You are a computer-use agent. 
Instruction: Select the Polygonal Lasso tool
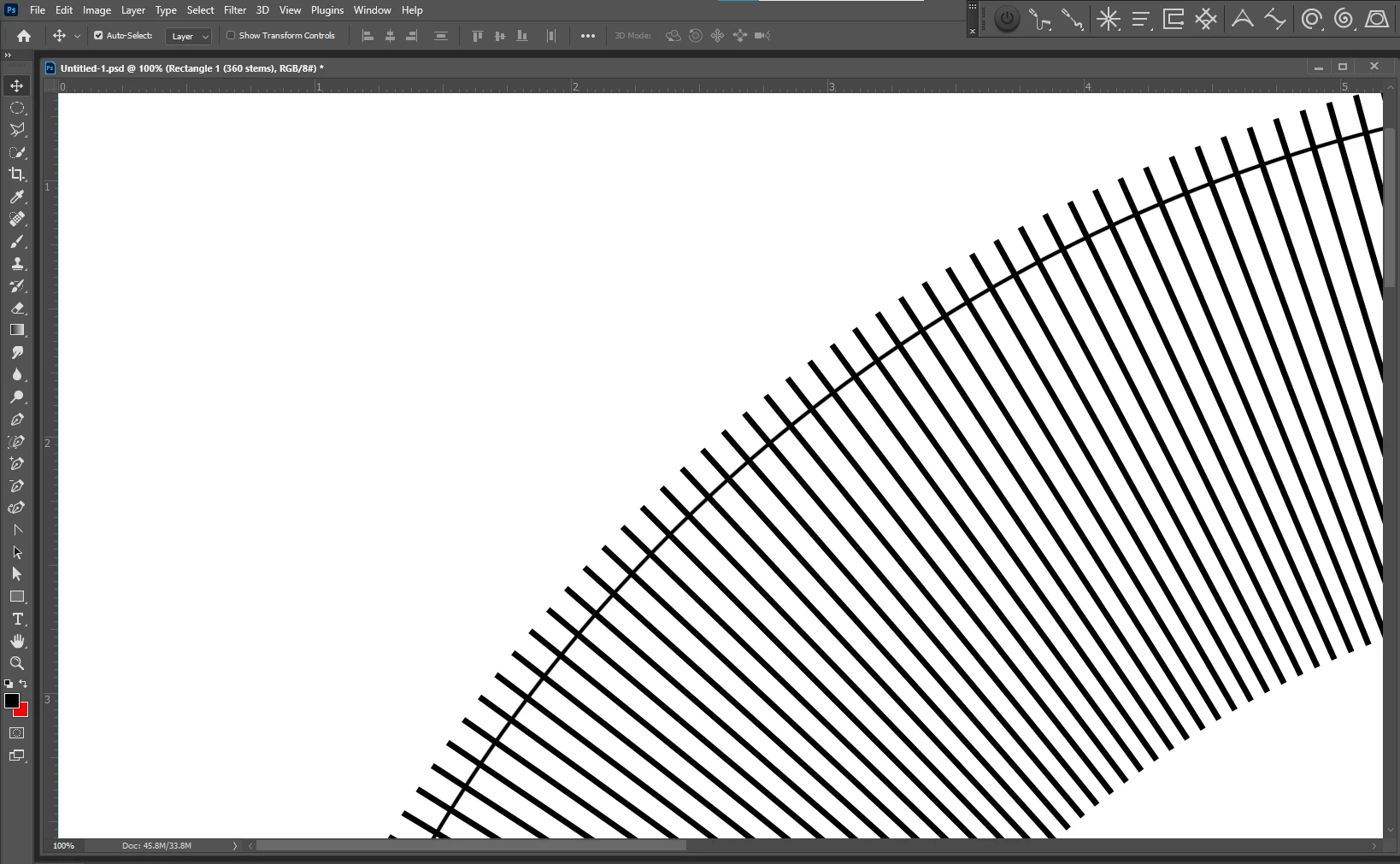[17, 130]
